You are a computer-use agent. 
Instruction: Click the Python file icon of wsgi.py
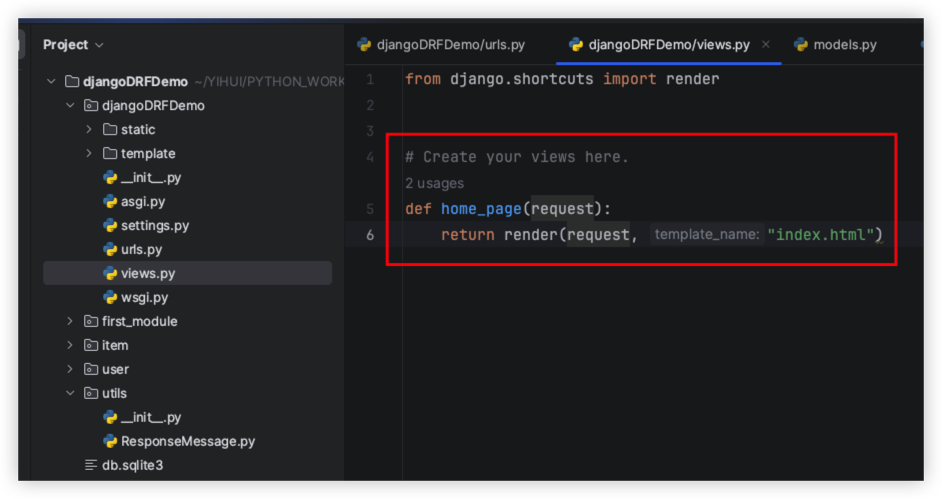pyautogui.click(x=110, y=298)
